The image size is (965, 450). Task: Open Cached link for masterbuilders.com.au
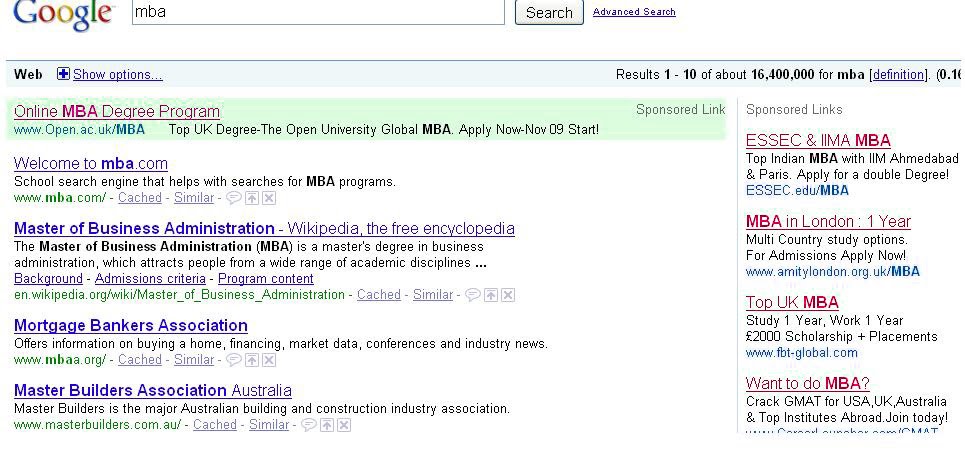[x=215, y=425]
